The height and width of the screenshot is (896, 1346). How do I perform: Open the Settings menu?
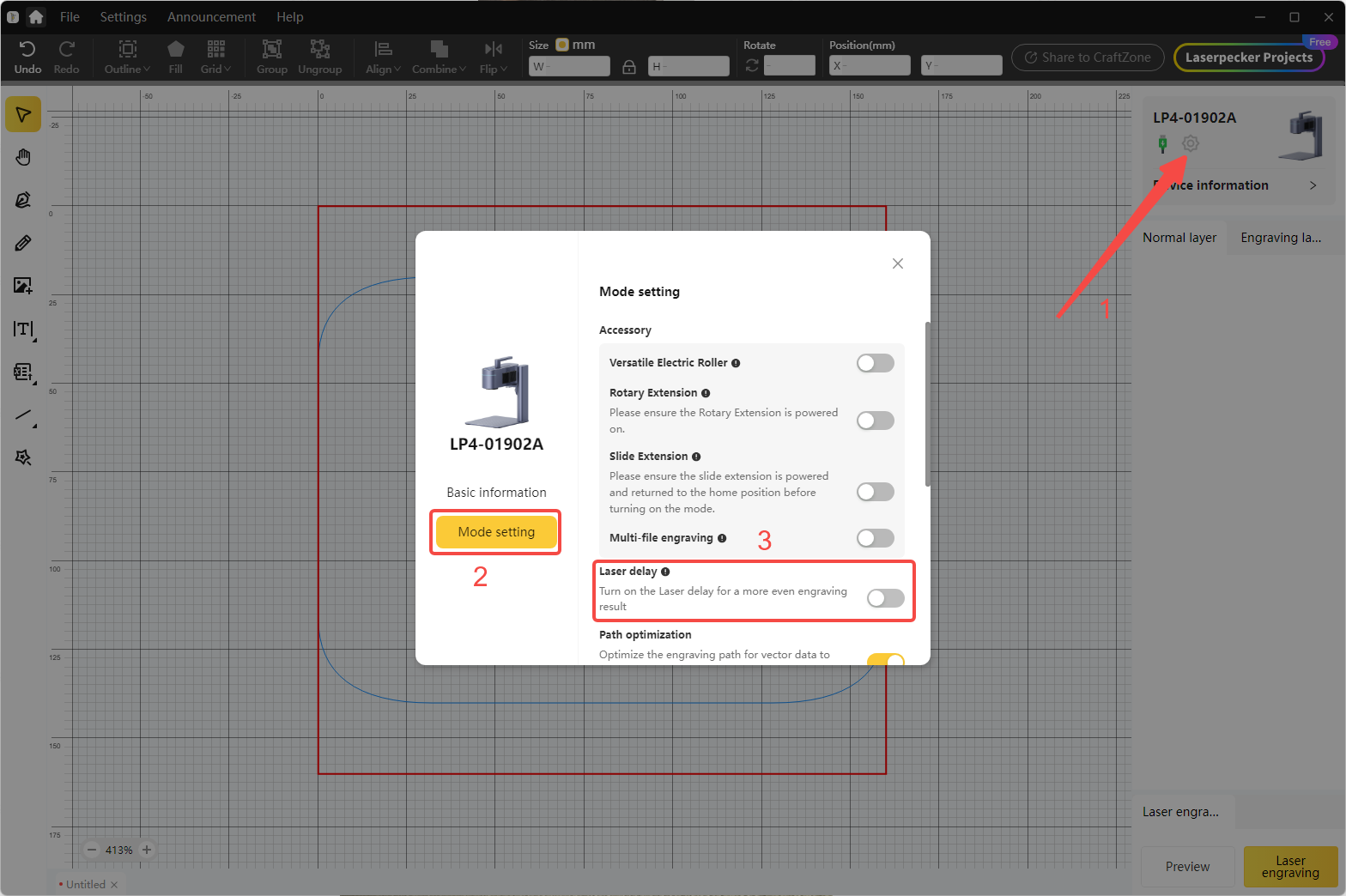tap(123, 17)
